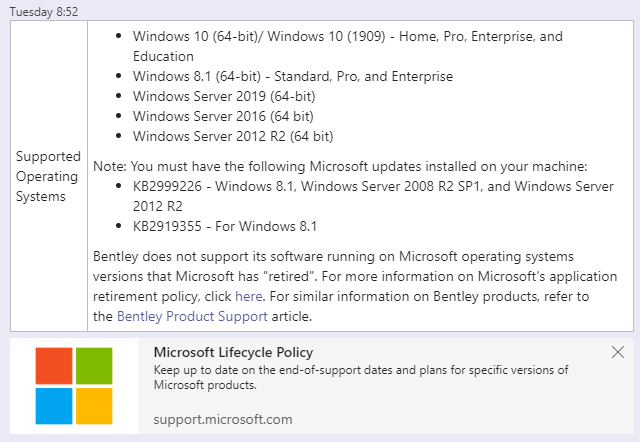Click the Windows 8.1 (64-bit) list item
Screen dimensions: 640x442
coord(292,76)
